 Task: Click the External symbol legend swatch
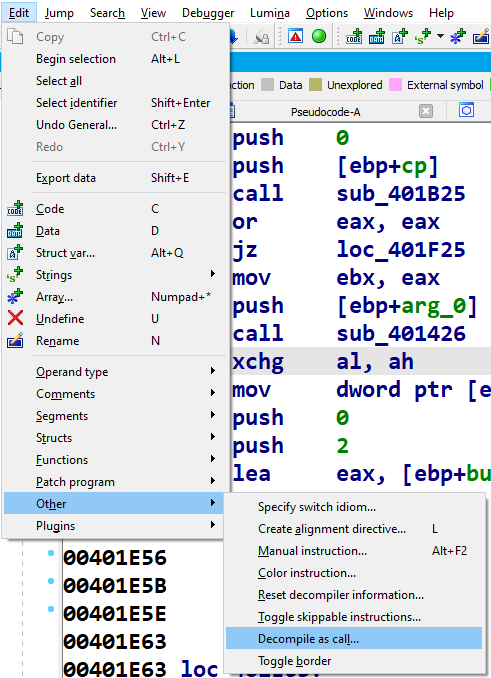[x=395, y=85]
